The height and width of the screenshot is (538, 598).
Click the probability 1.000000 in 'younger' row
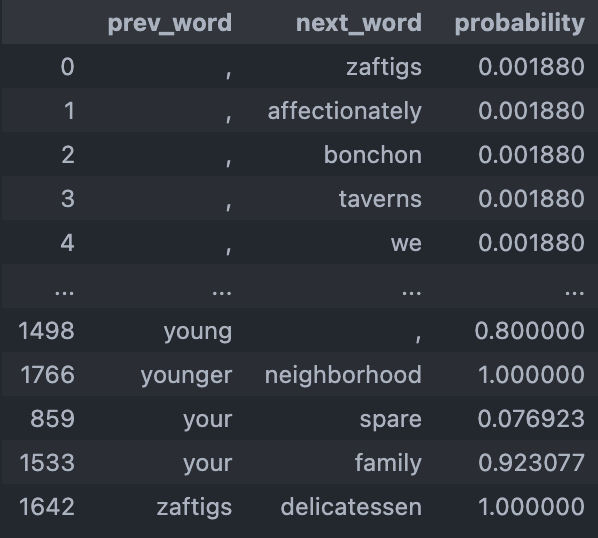pyautogui.click(x=531, y=375)
